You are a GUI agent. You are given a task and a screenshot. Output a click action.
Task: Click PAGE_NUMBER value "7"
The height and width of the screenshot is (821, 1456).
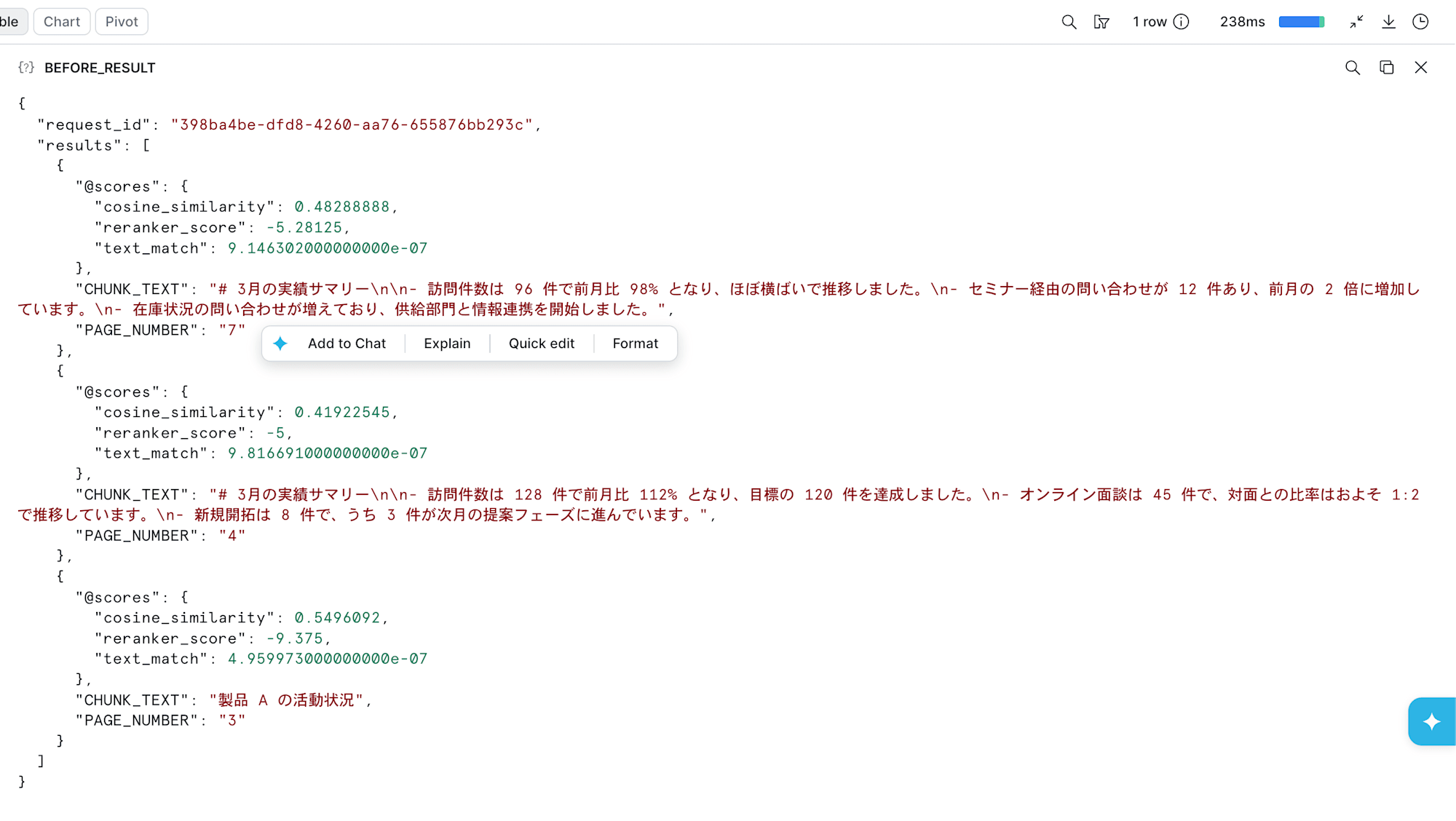click(232, 330)
